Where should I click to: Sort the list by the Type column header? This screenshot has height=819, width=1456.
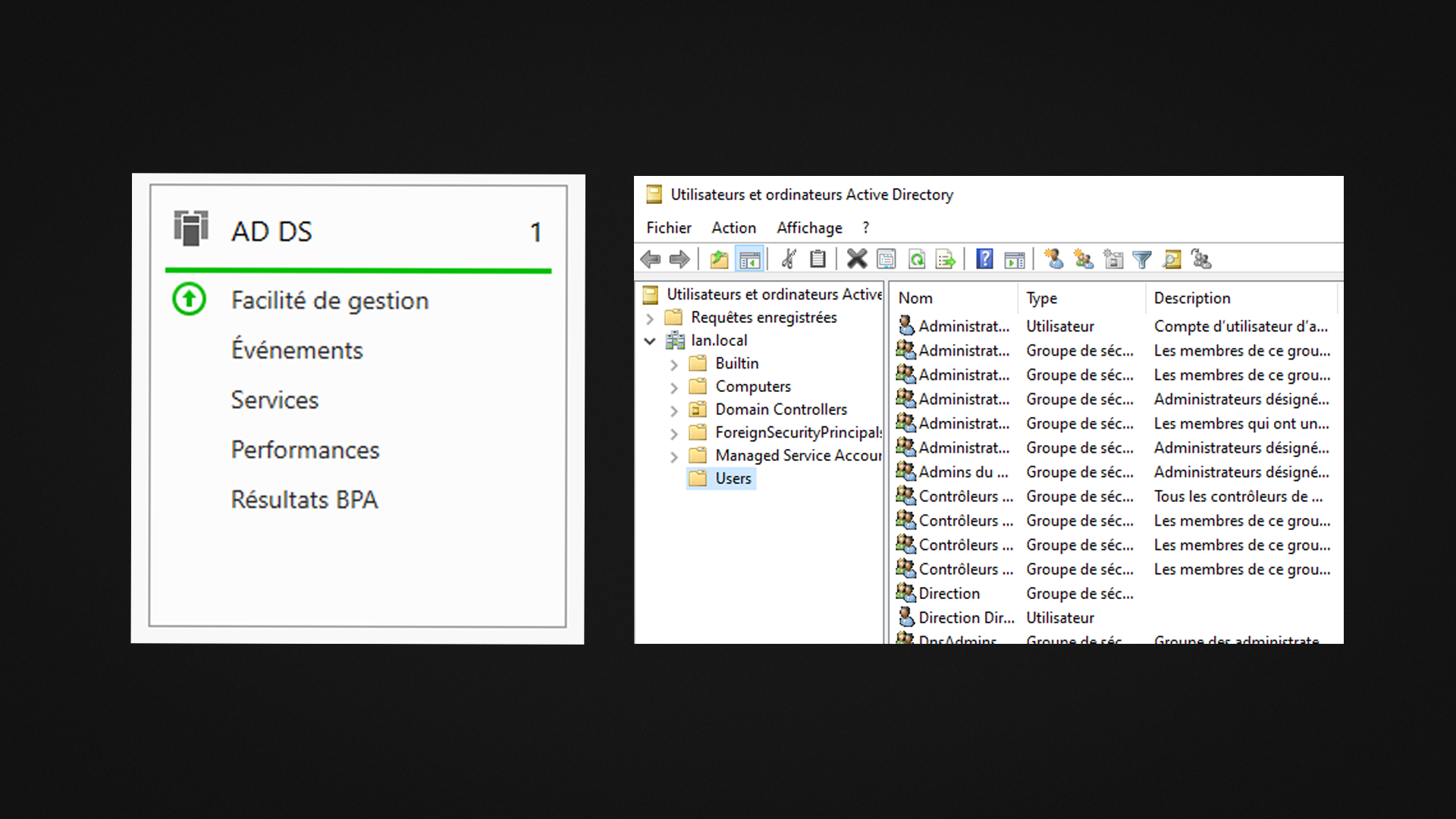1041,298
